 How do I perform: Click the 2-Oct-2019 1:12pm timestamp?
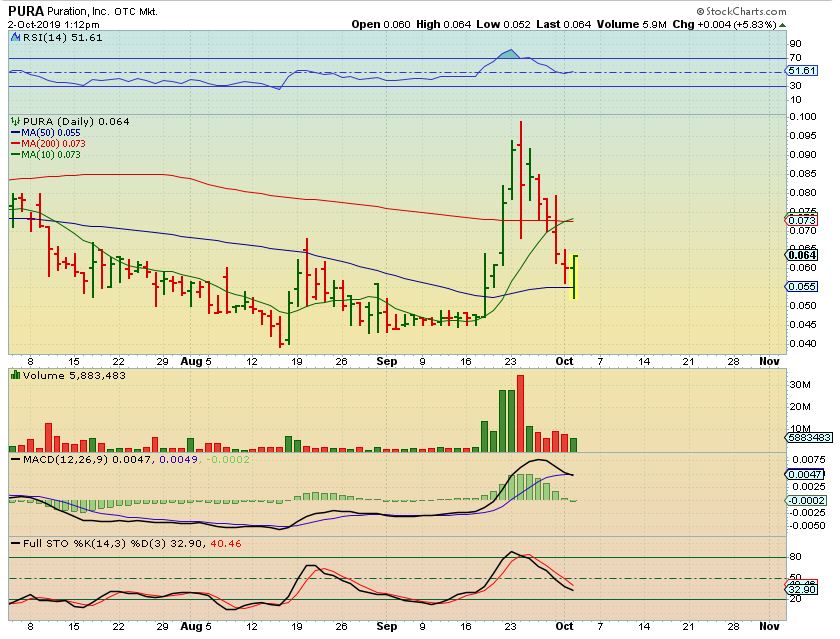point(54,25)
